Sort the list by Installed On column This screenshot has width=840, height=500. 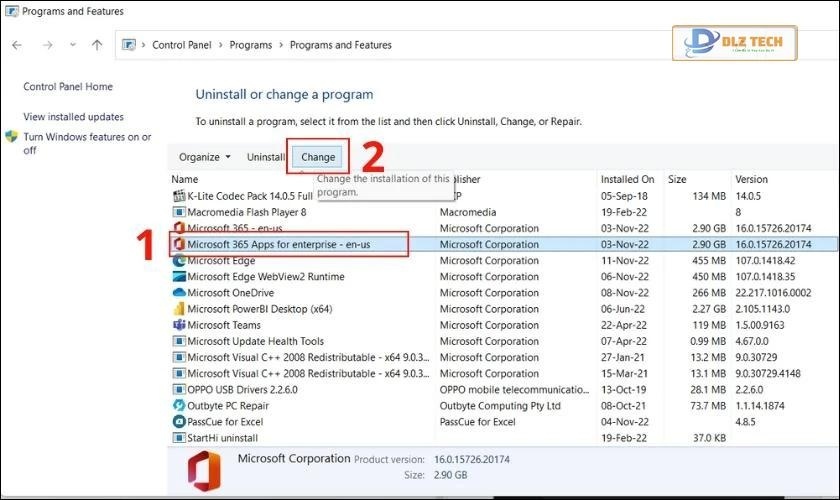(x=627, y=179)
